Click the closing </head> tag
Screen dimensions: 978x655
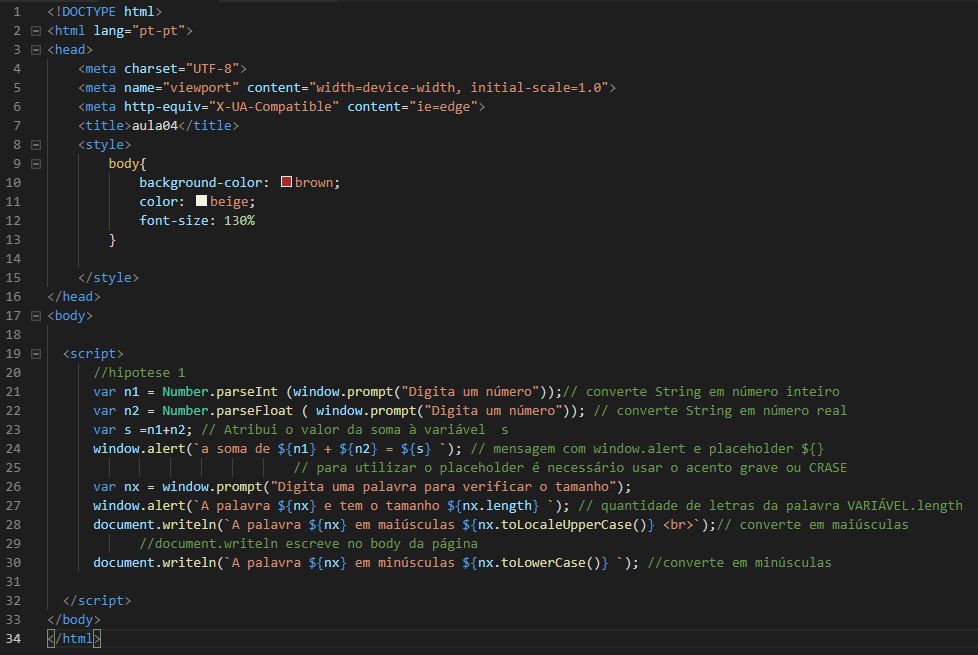pos(74,297)
